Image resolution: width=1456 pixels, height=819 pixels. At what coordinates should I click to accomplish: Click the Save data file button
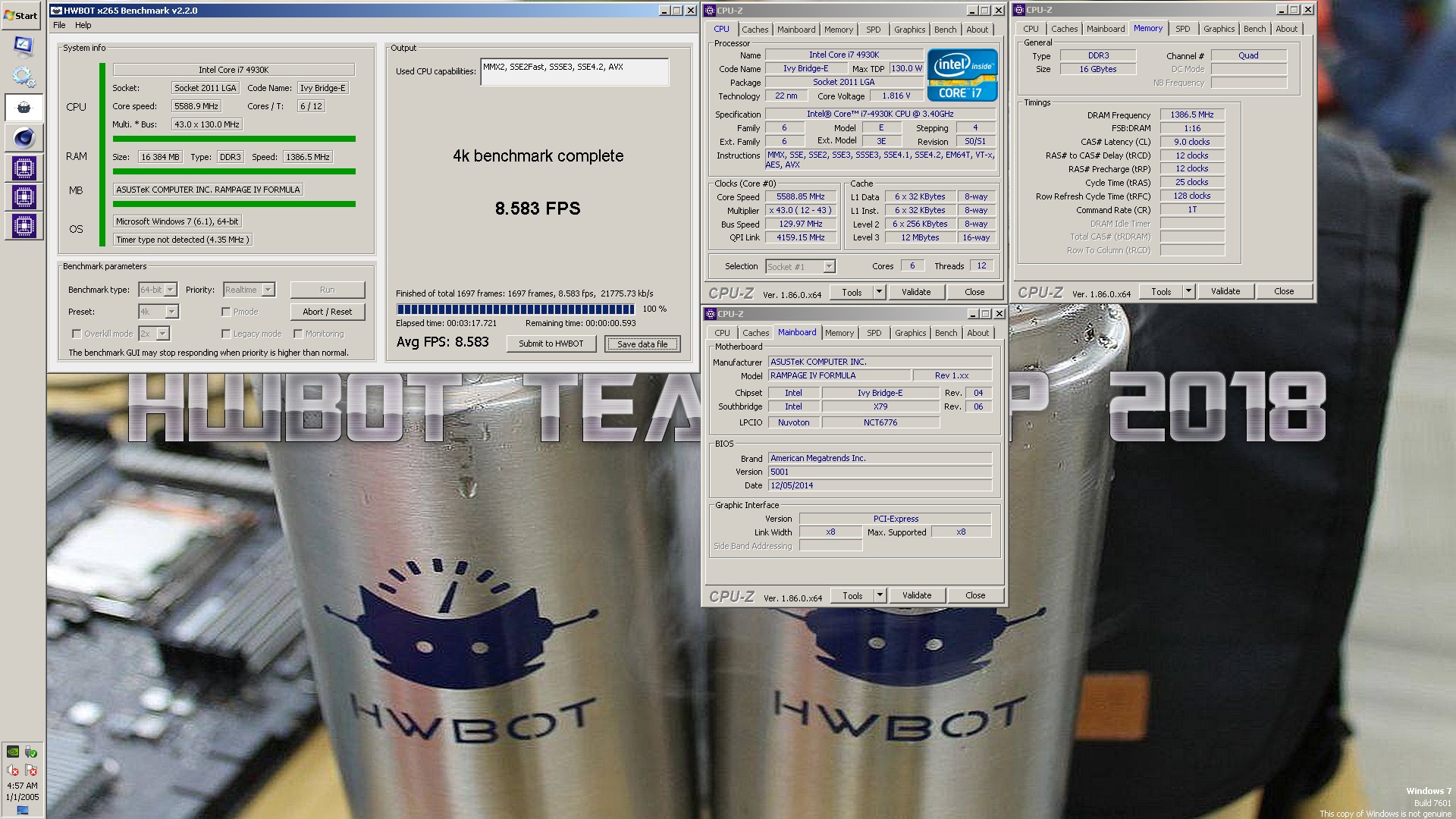pyautogui.click(x=642, y=344)
